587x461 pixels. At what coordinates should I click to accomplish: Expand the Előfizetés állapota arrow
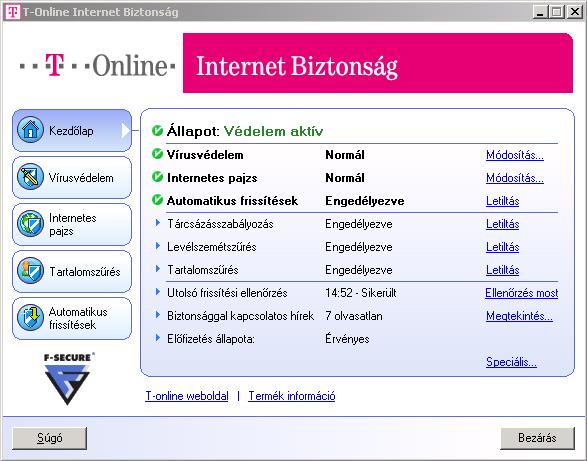[158, 338]
